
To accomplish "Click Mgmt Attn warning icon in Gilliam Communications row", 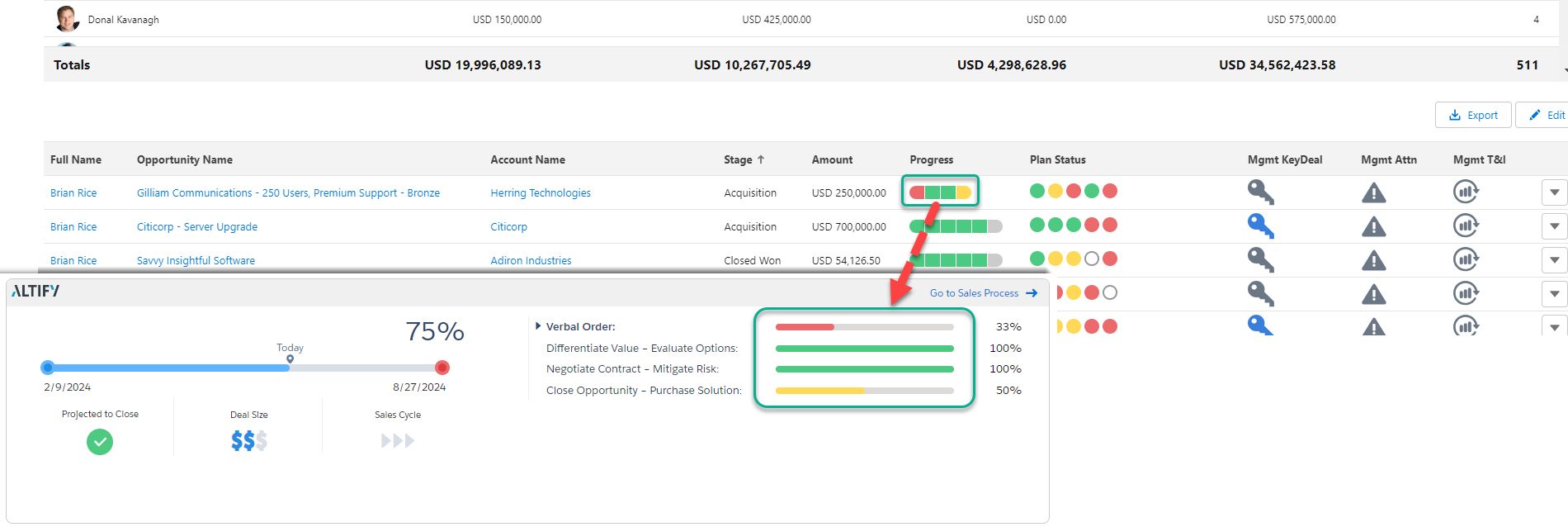I will pos(1373,193).
